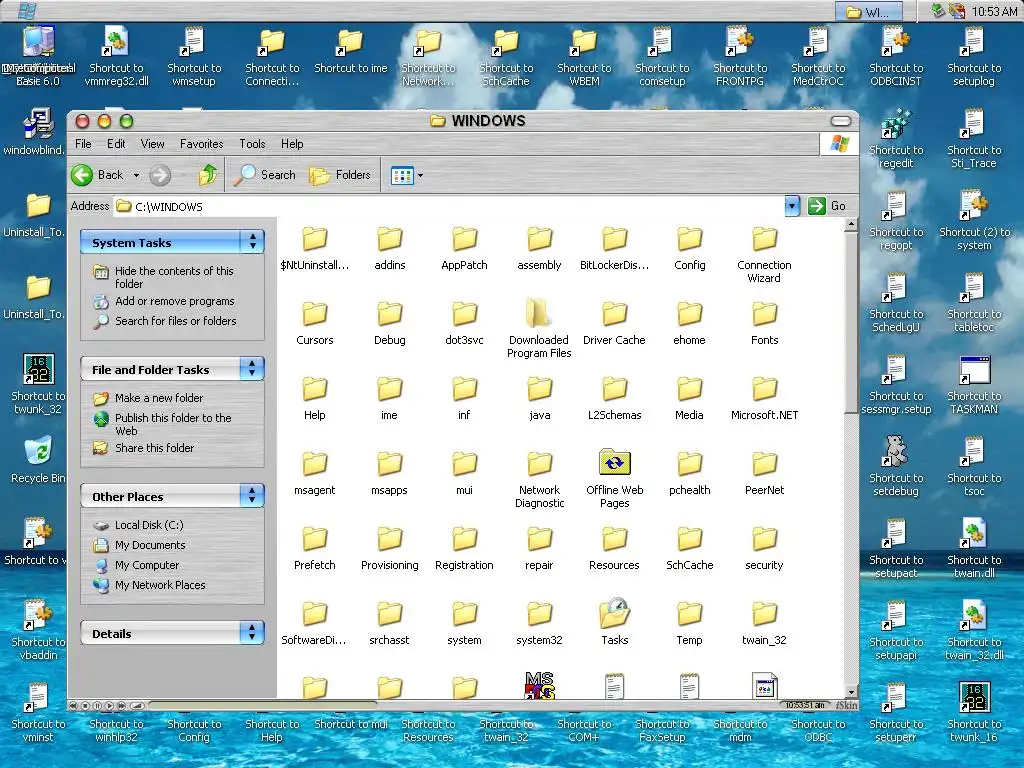Select the security folder
The image size is (1024, 768).
tap(764, 539)
